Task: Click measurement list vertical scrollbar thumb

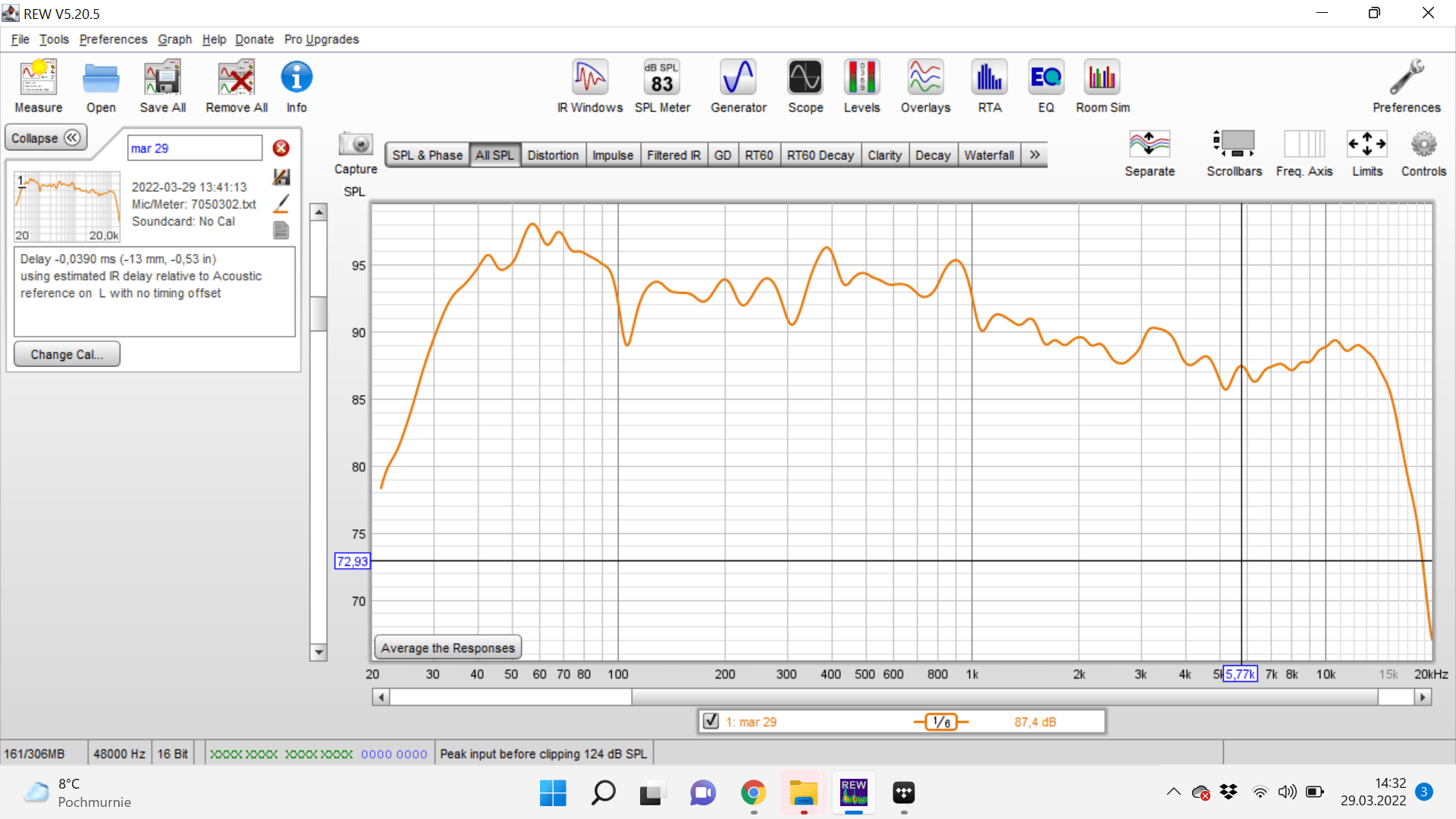Action: click(318, 314)
